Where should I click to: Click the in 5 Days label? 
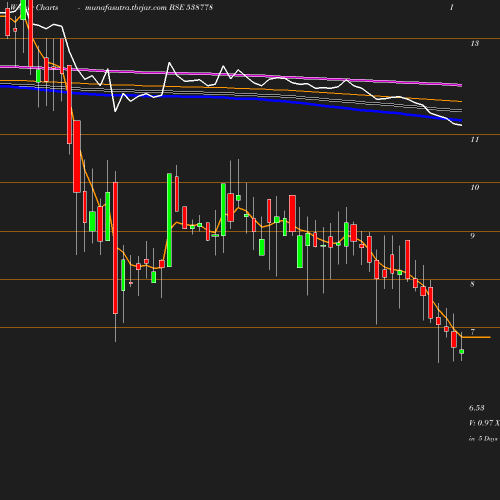click(x=483, y=439)
